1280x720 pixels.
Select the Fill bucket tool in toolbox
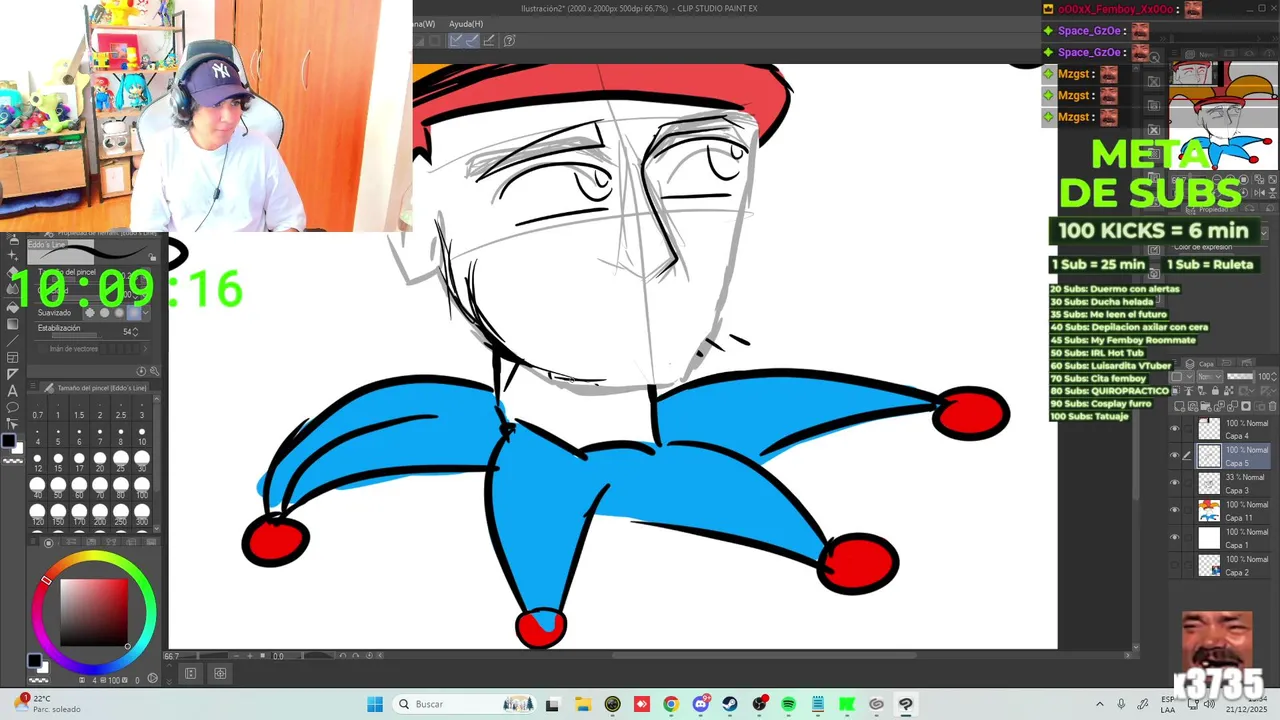(x=12, y=307)
